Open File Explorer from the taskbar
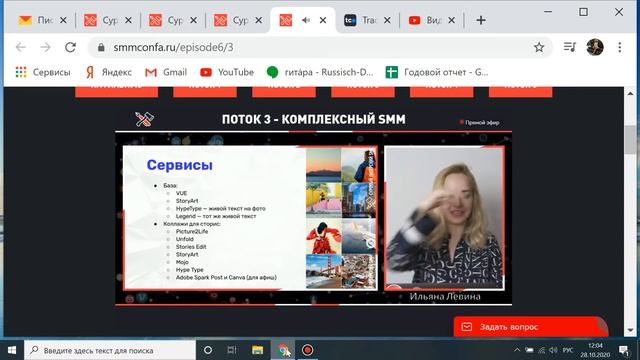Viewport: 640px width, 360px height. click(x=258, y=350)
